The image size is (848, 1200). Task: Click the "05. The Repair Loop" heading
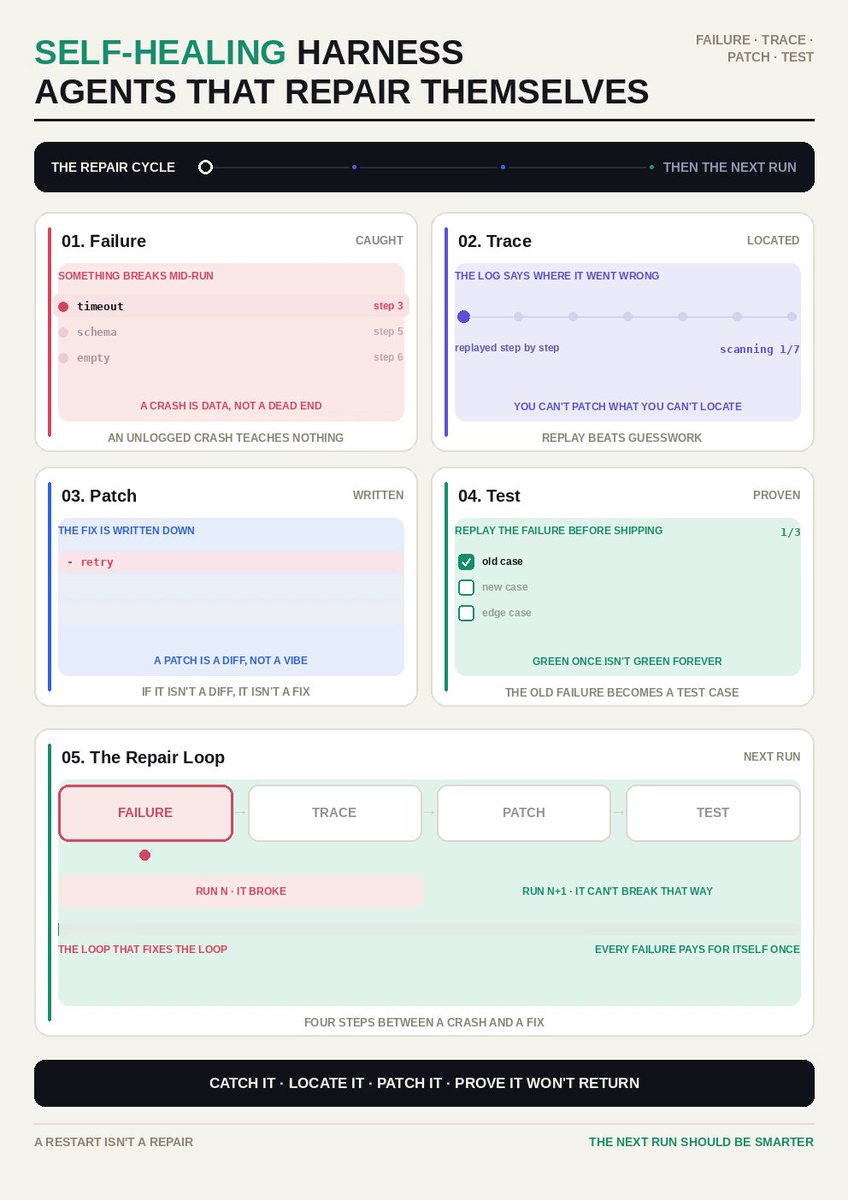click(143, 758)
